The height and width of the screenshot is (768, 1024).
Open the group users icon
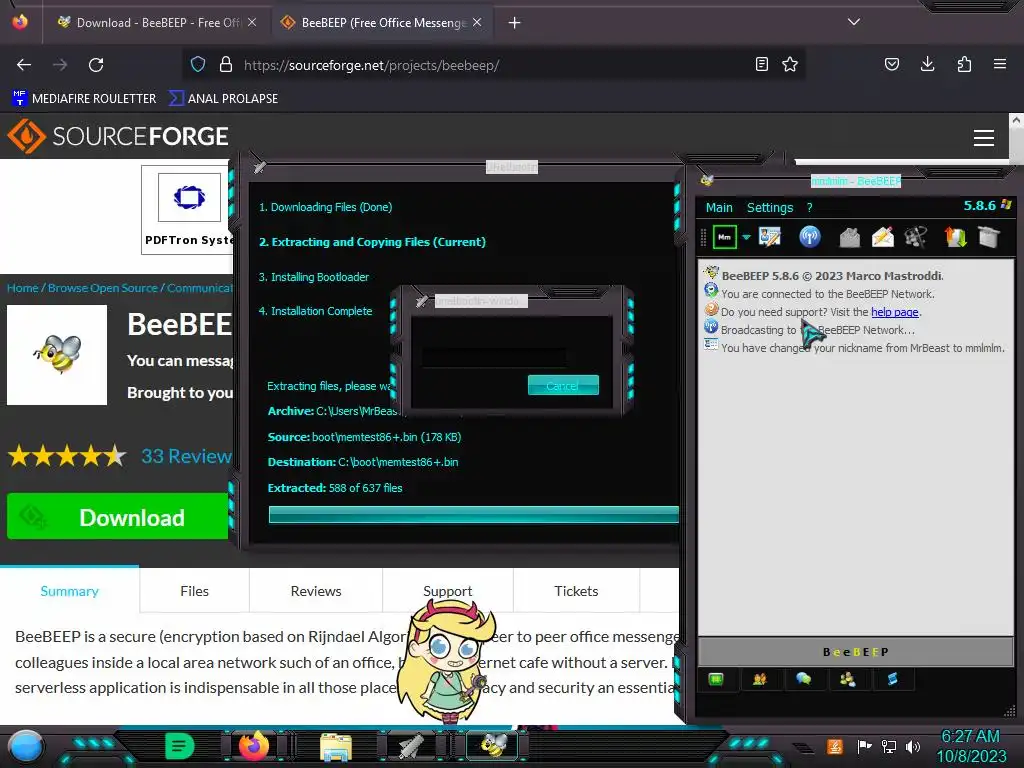(847, 679)
